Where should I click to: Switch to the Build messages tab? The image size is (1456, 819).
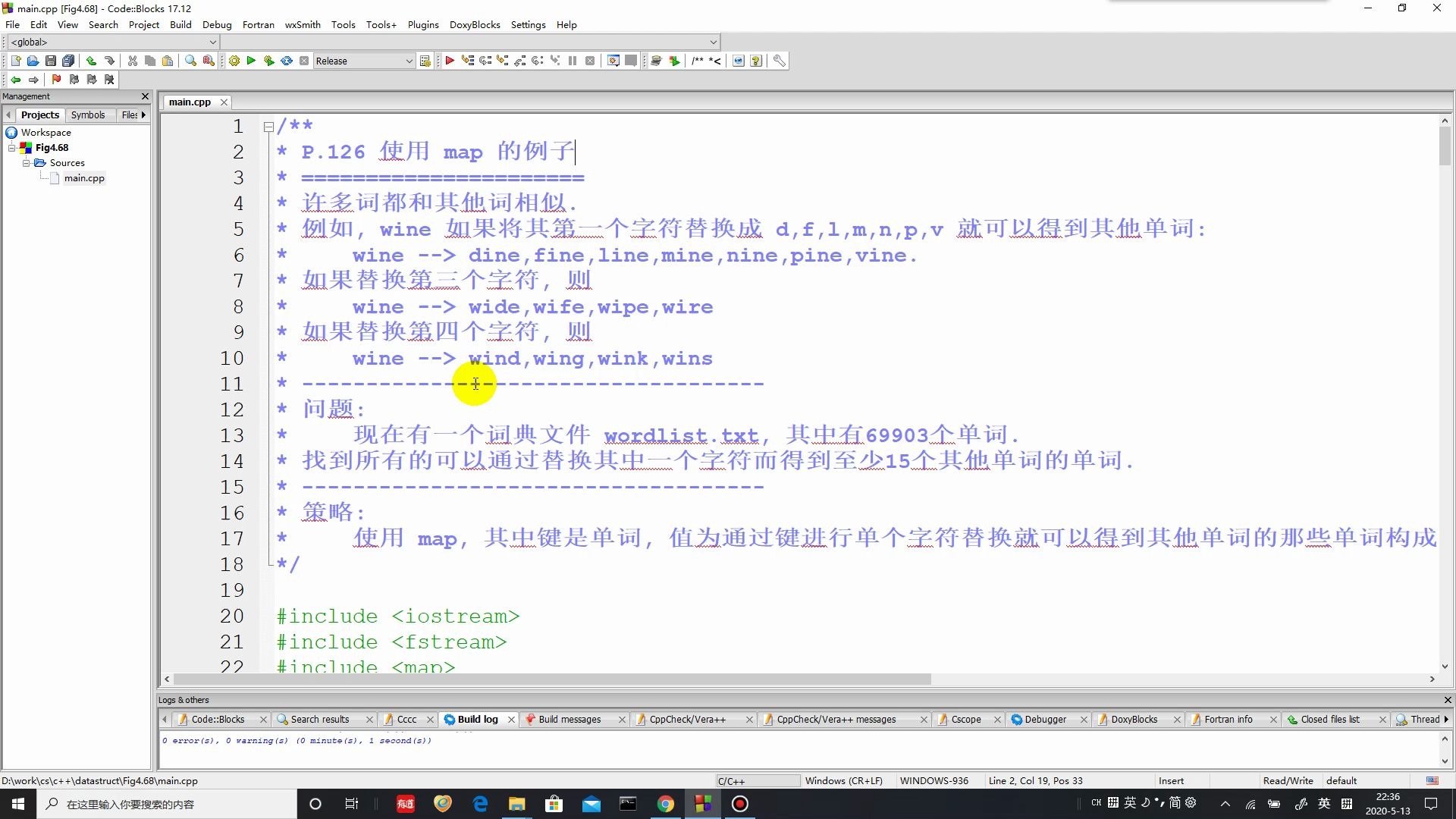point(570,719)
